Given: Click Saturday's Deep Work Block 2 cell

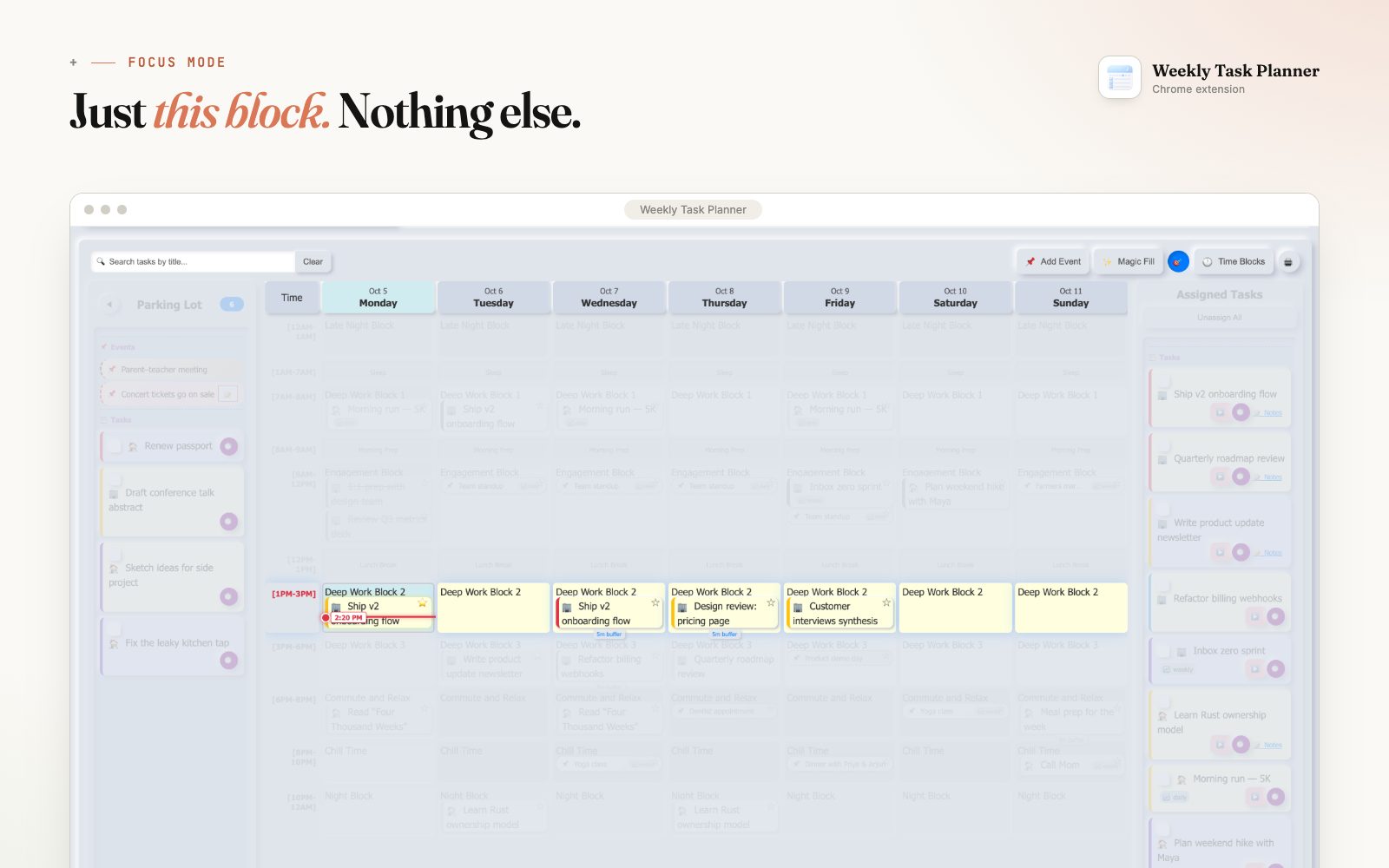Looking at the screenshot, I should coord(956,608).
